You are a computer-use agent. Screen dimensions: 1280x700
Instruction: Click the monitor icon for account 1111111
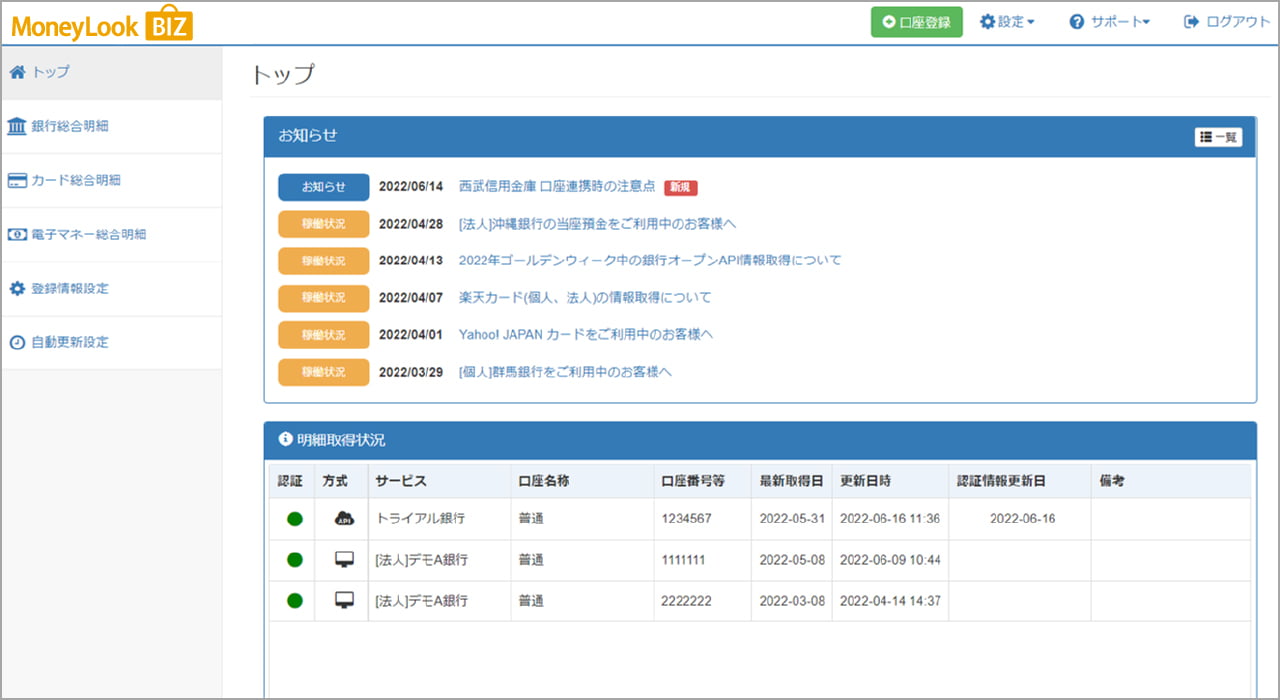pyautogui.click(x=344, y=559)
